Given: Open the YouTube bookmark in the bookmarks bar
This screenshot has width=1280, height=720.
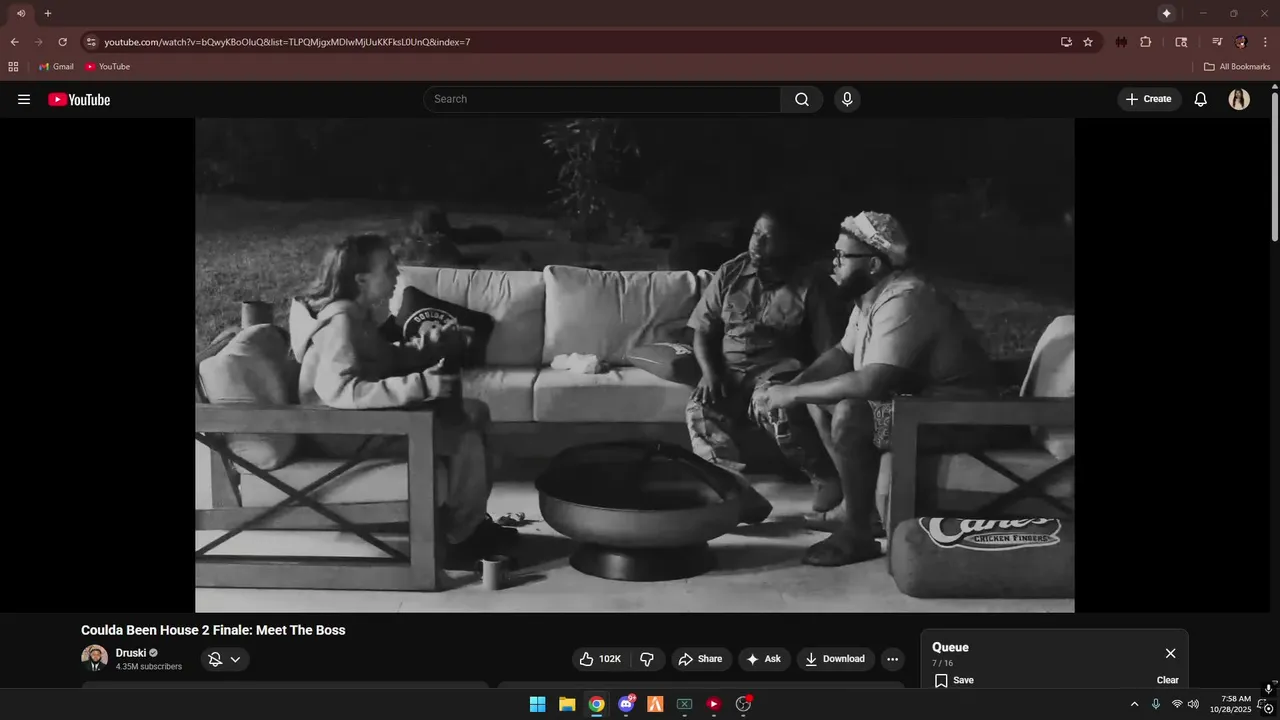Looking at the screenshot, I should point(108,66).
